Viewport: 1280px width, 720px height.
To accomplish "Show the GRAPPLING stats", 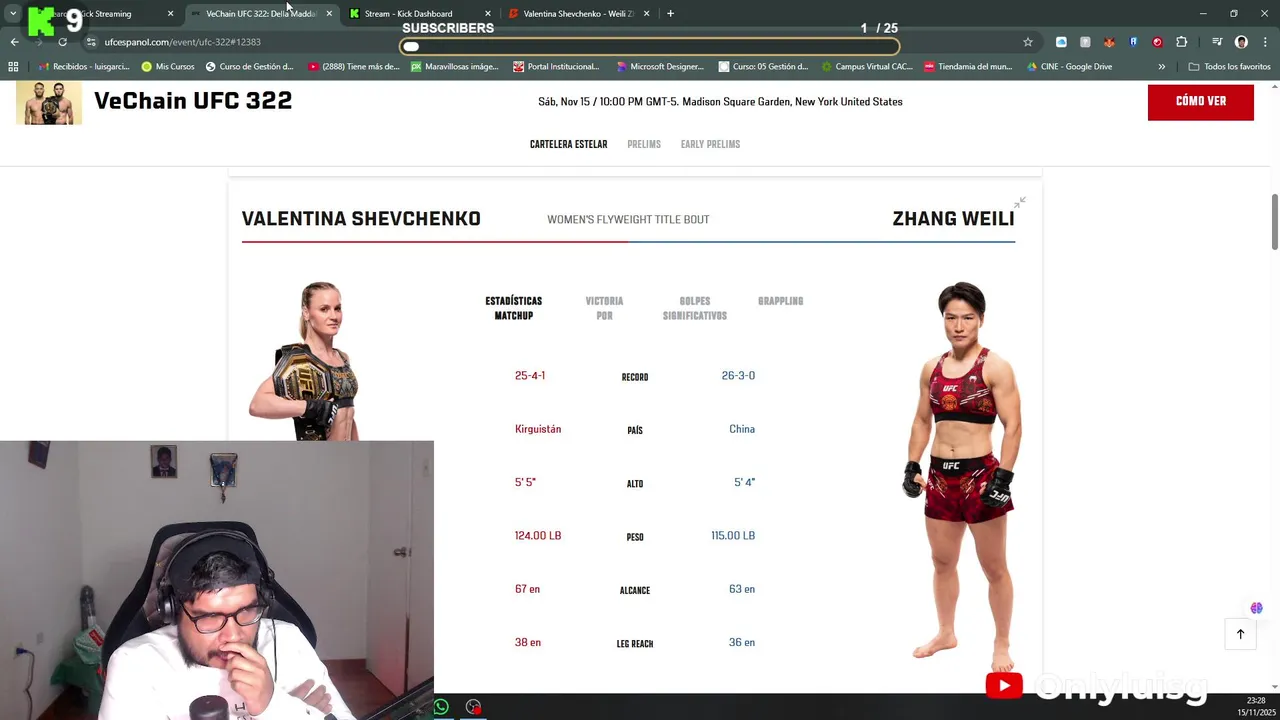I will tap(780, 301).
